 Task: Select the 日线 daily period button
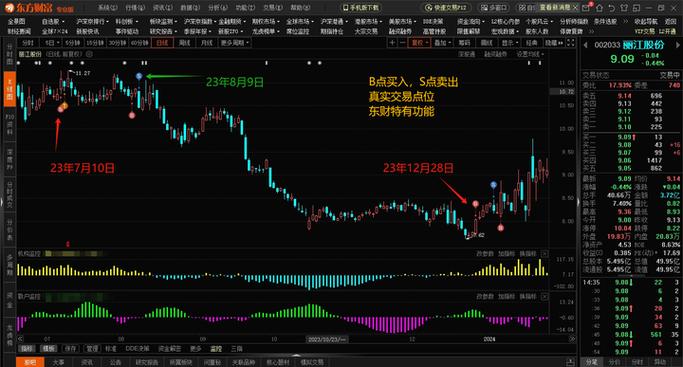click(162, 43)
